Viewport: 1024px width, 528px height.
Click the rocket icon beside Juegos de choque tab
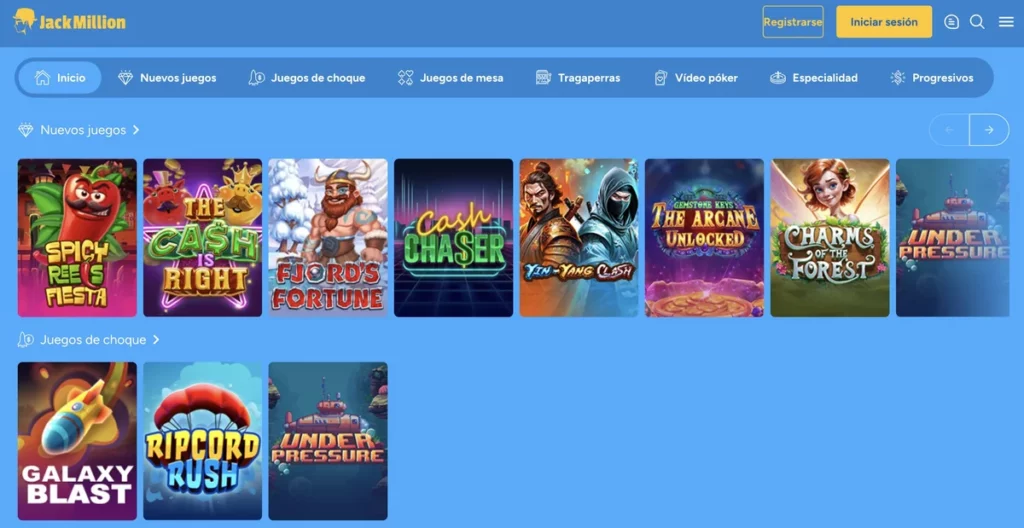point(256,78)
